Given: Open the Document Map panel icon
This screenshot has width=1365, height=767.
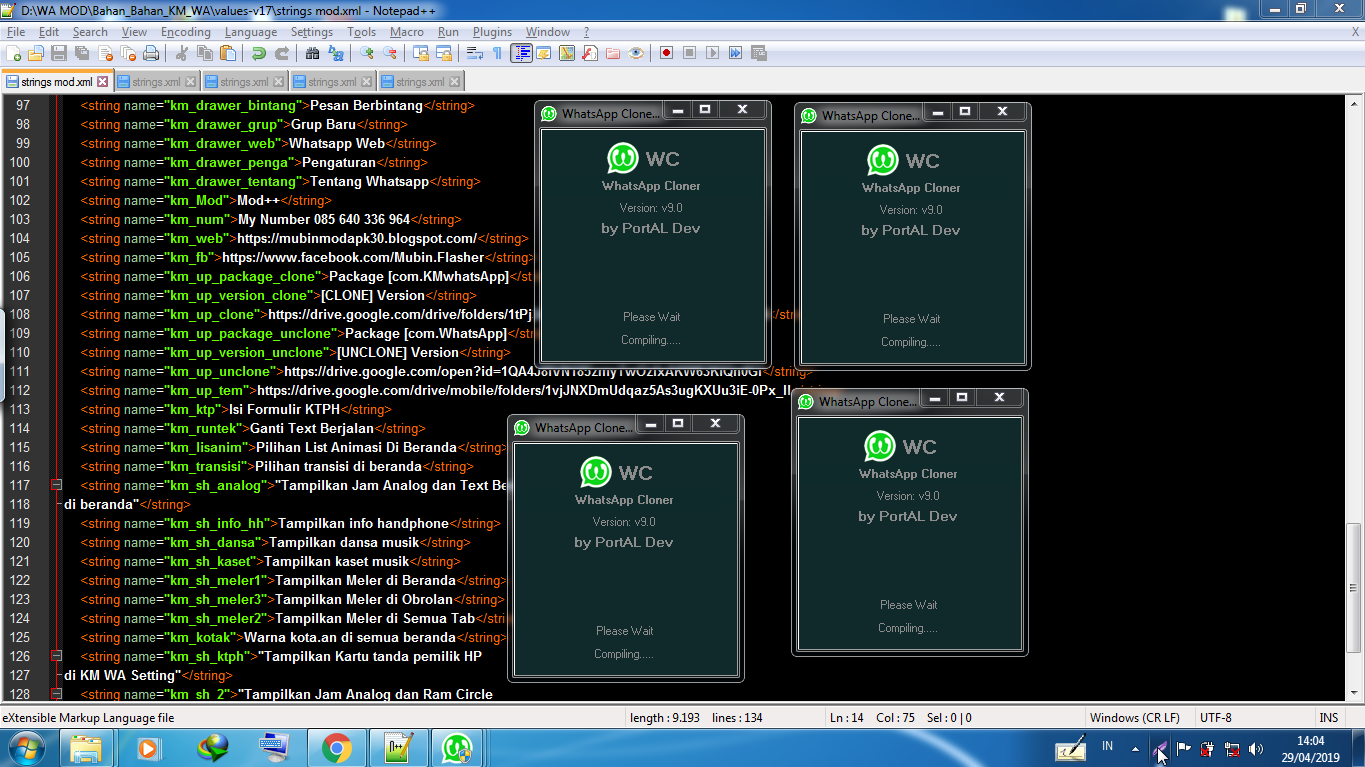Looking at the screenshot, I should (x=567, y=53).
